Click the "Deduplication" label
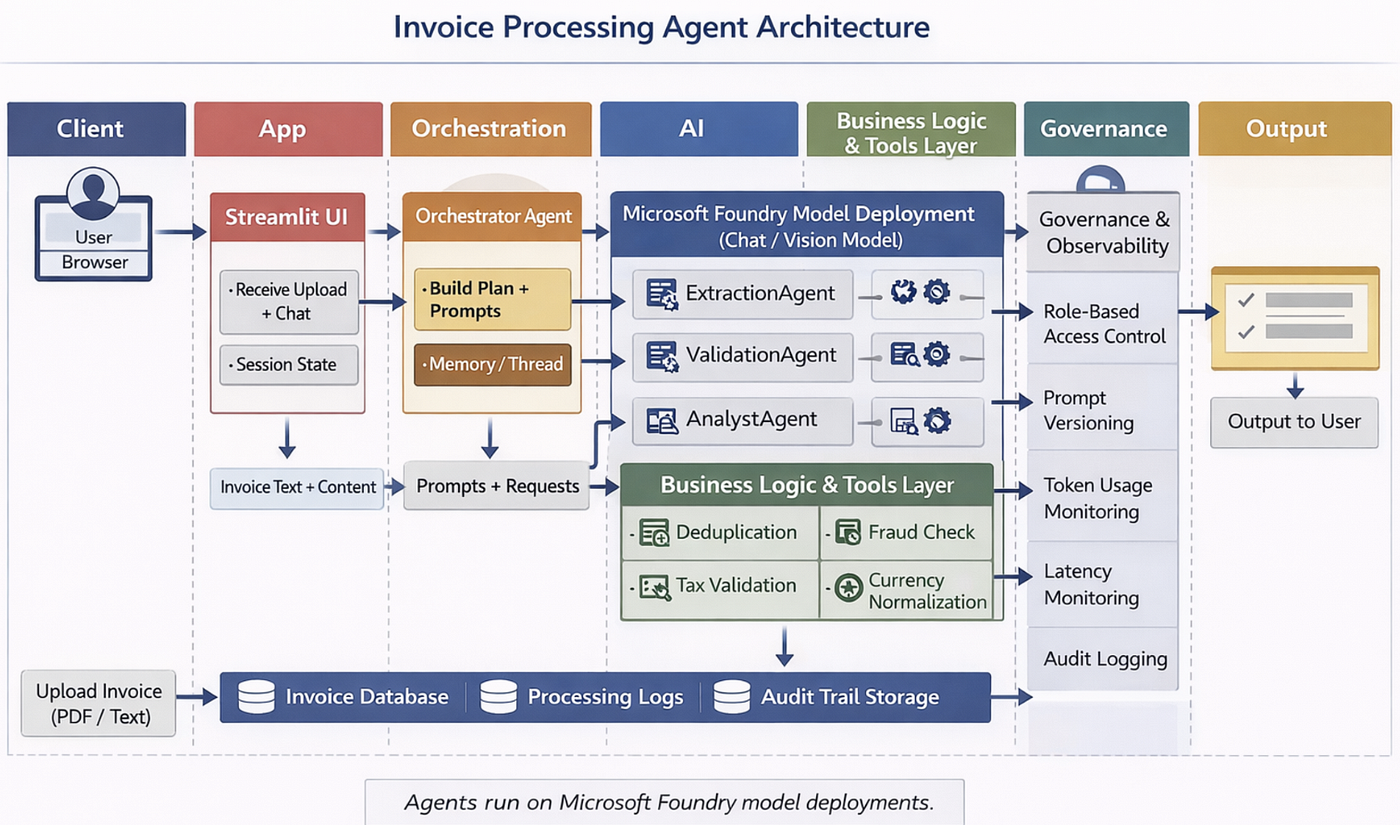Screen dimensions: 1400x825 [737, 532]
